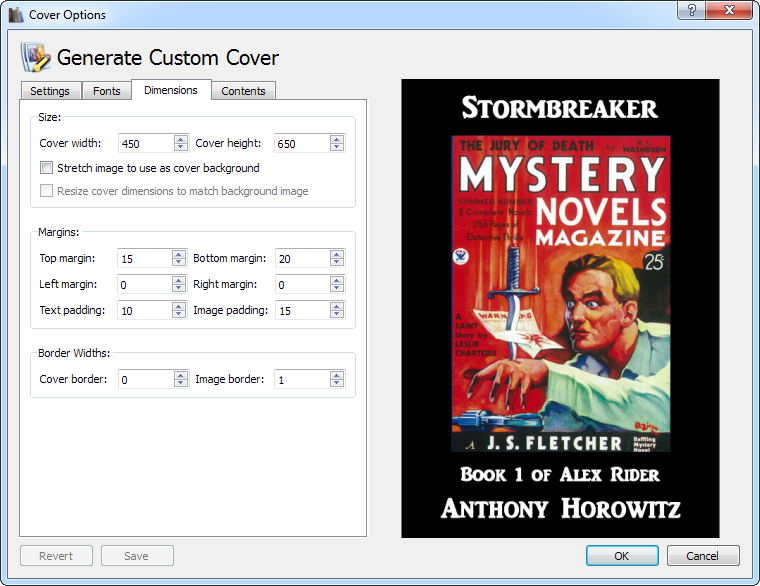Screen dimensions: 760x586
Task: Increase Cover border with up arrow
Action: (x=181, y=375)
